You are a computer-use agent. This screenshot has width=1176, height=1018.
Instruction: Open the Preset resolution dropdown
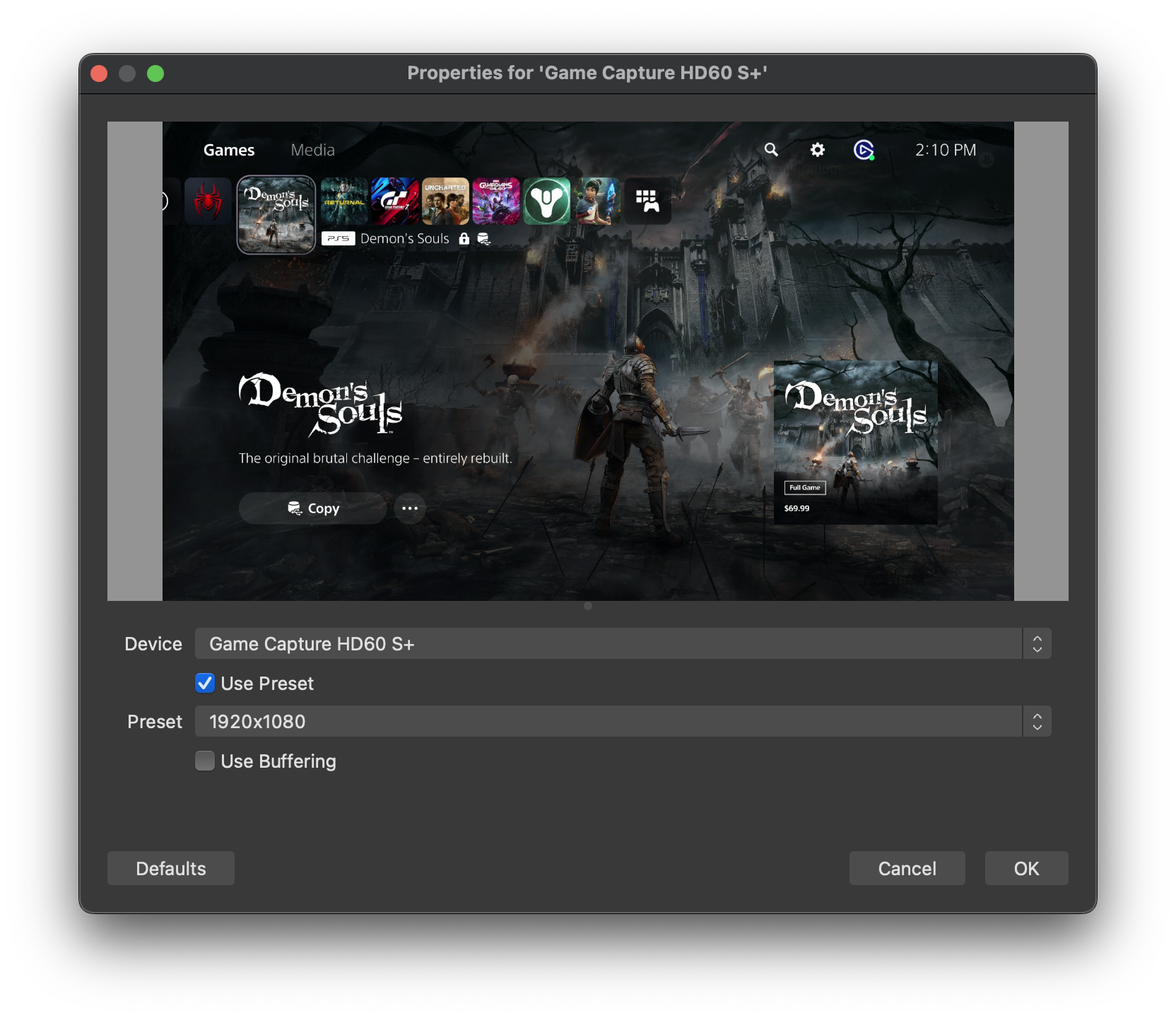623,721
